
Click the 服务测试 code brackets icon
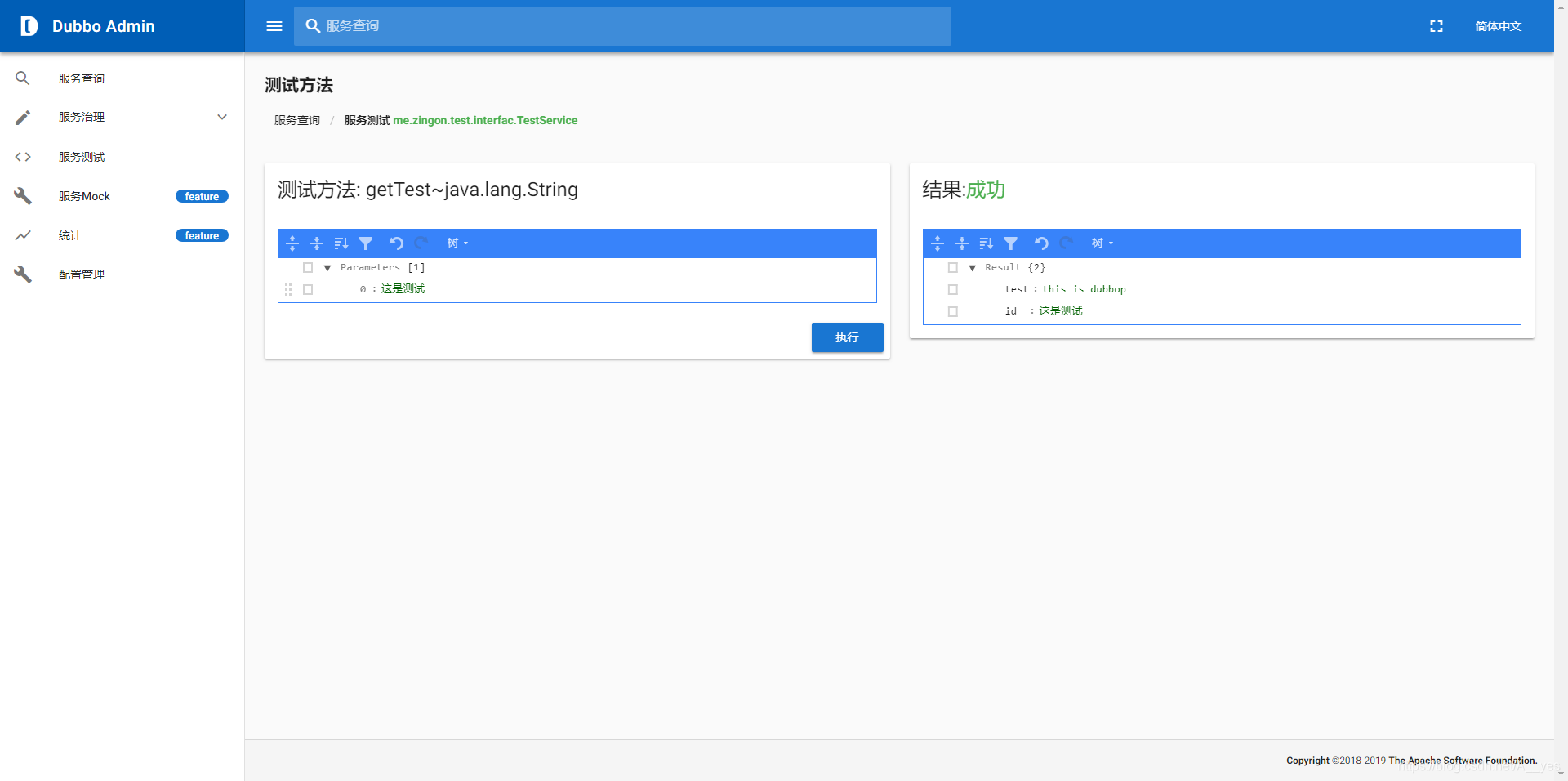click(x=23, y=157)
